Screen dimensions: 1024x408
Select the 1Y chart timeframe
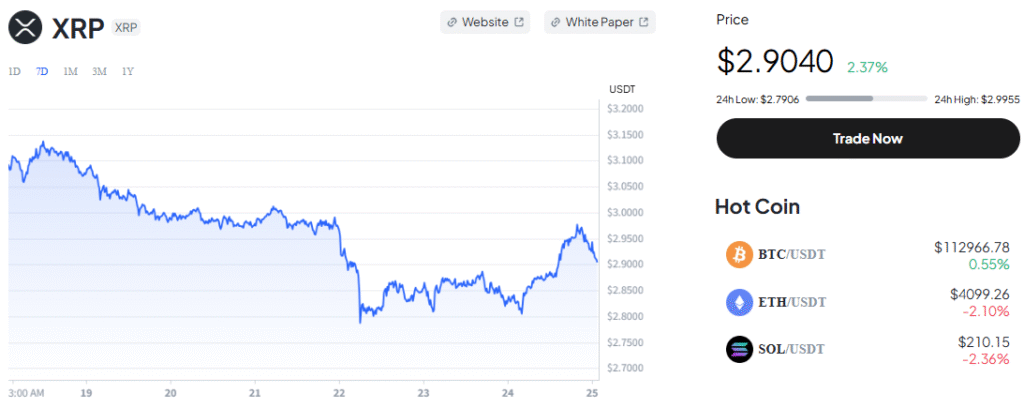pos(128,71)
